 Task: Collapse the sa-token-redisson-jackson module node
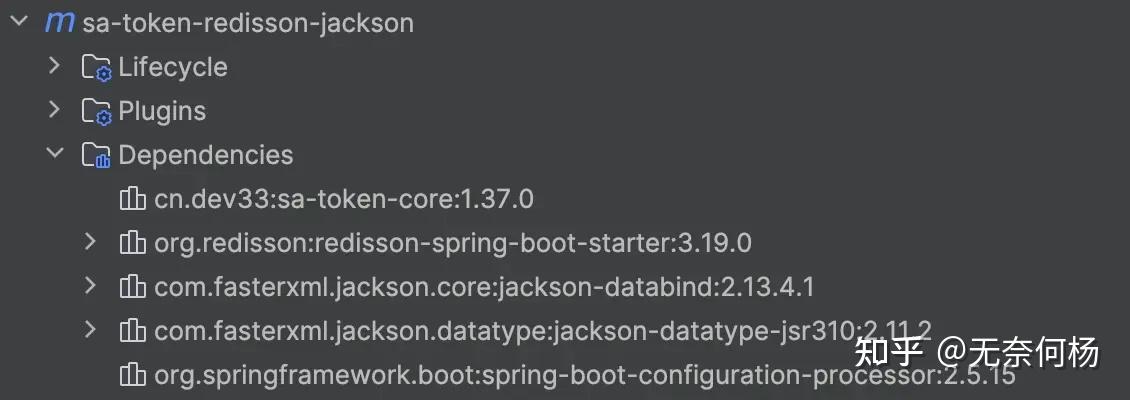point(17,22)
